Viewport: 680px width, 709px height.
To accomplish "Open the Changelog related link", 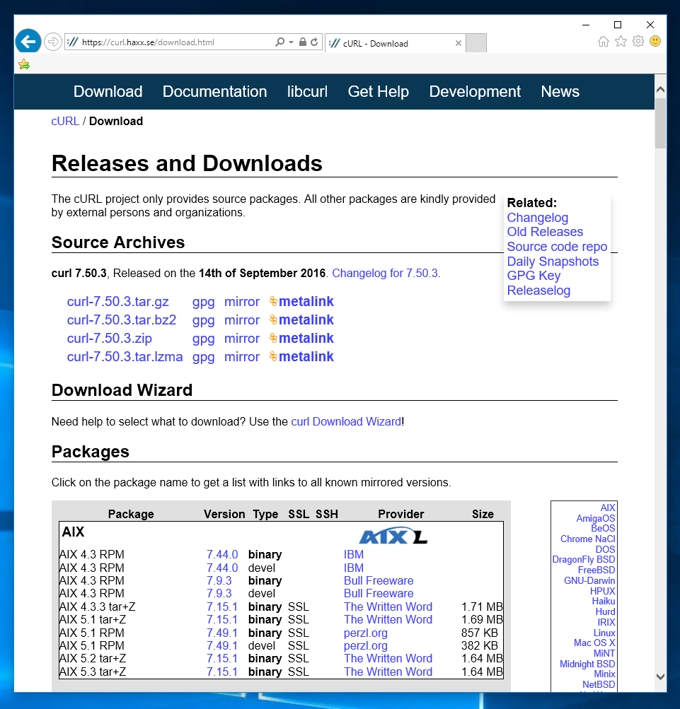I will 538,217.
